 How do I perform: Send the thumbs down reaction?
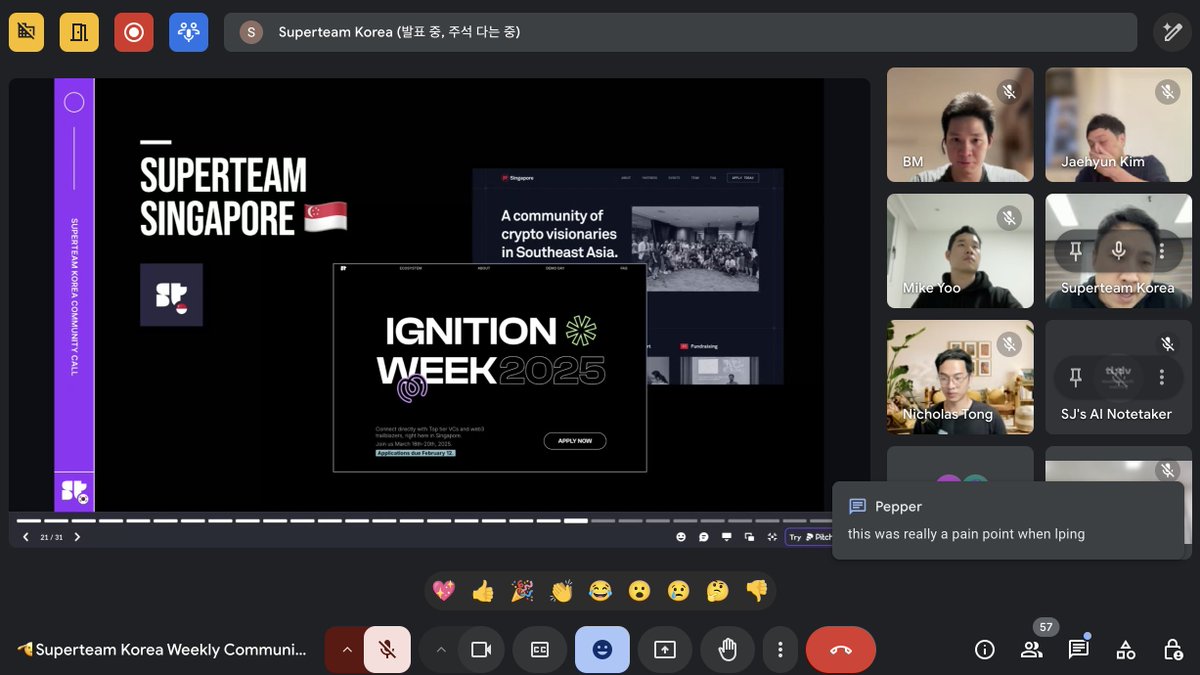756,591
